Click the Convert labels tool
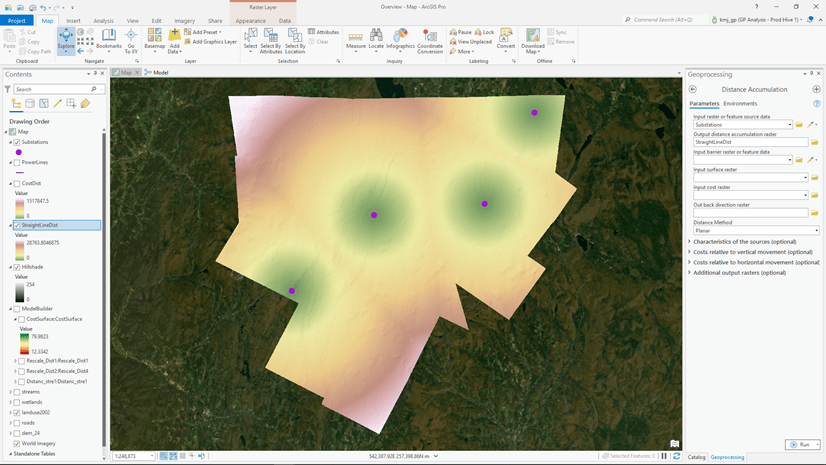Image resolution: width=826 pixels, height=465 pixels. (x=506, y=40)
